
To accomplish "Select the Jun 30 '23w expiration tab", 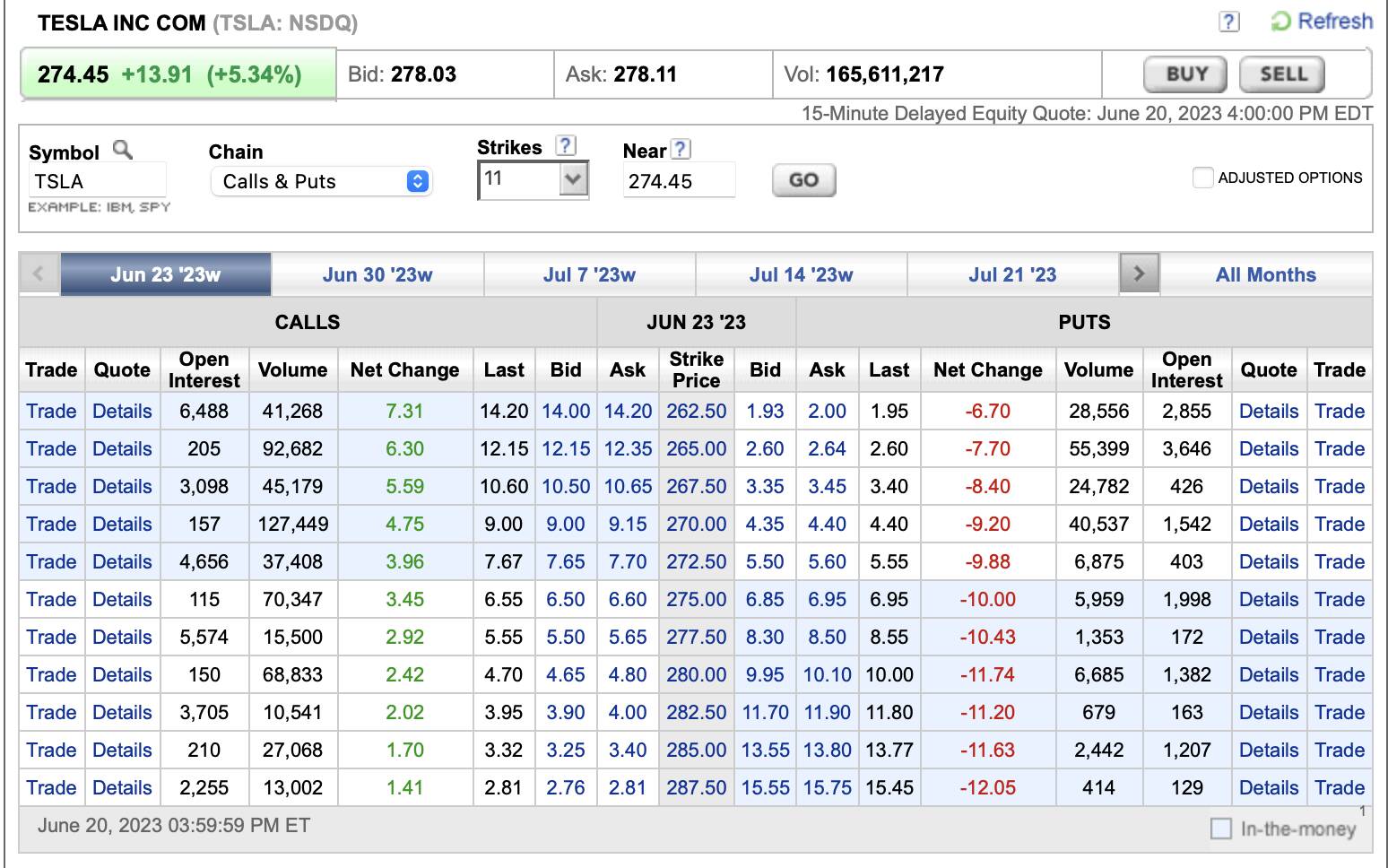I will [x=377, y=274].
